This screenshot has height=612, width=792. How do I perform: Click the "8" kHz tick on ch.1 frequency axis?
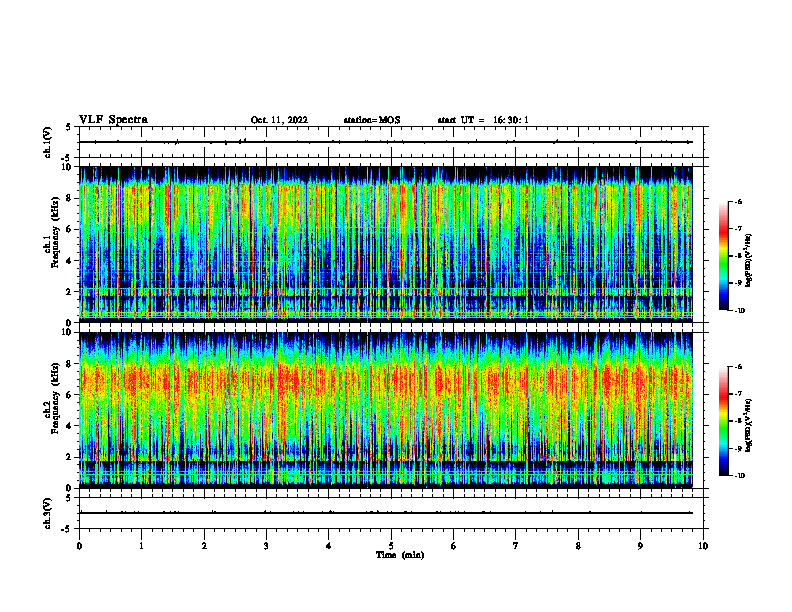[x=70, y=198]
